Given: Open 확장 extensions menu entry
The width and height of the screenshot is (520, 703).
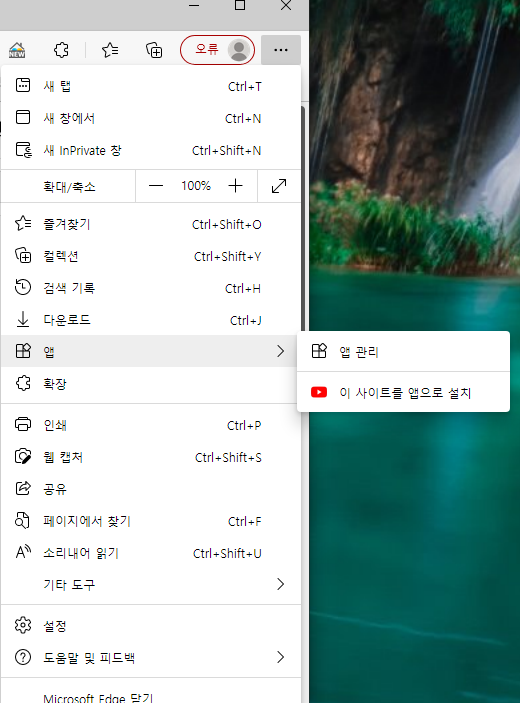Looking at the screenshot, I should (151, 383).
